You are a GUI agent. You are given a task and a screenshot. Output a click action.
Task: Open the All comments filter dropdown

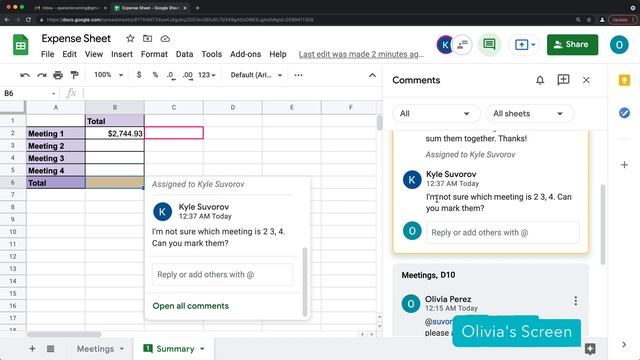click(x=436, y=113)
